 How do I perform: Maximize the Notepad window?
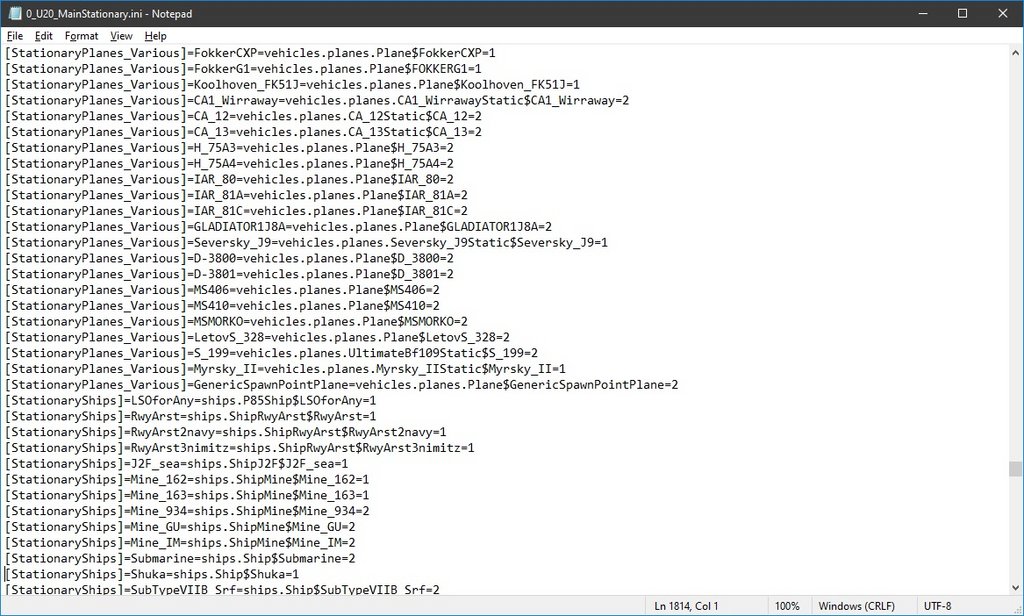(x=962, y=13)
